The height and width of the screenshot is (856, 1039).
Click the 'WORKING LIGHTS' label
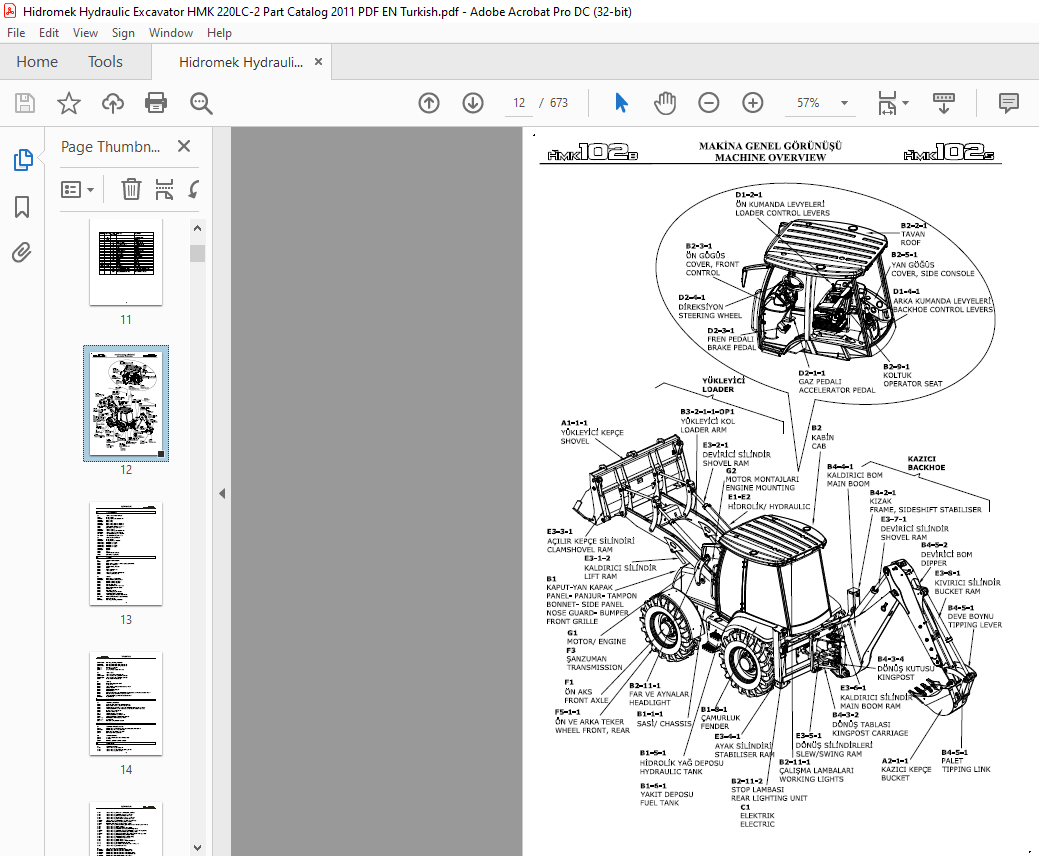tap(811, 779)
